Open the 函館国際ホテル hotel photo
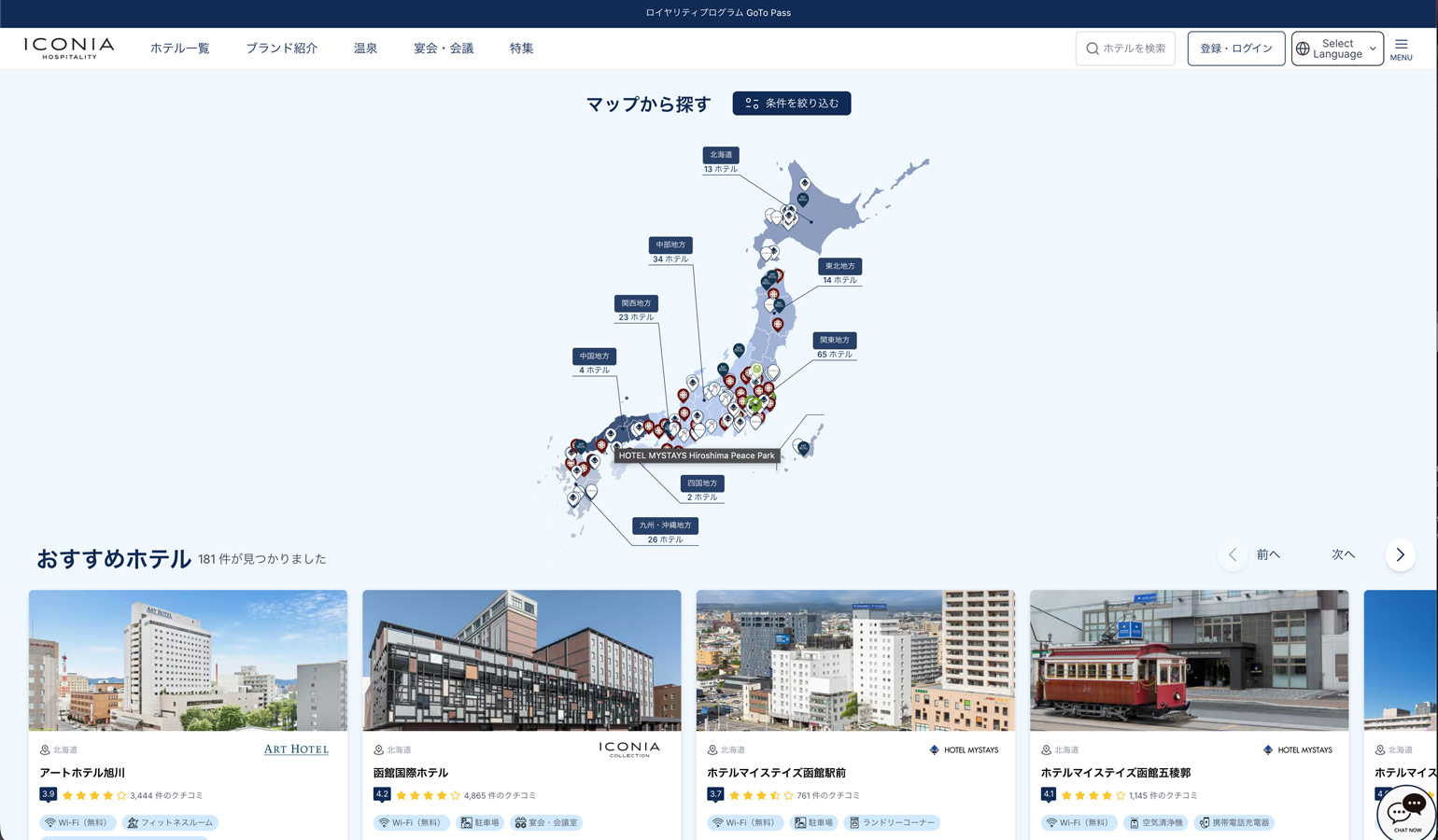This screenshot has width=1438, height=840. (x=522, y=661)
